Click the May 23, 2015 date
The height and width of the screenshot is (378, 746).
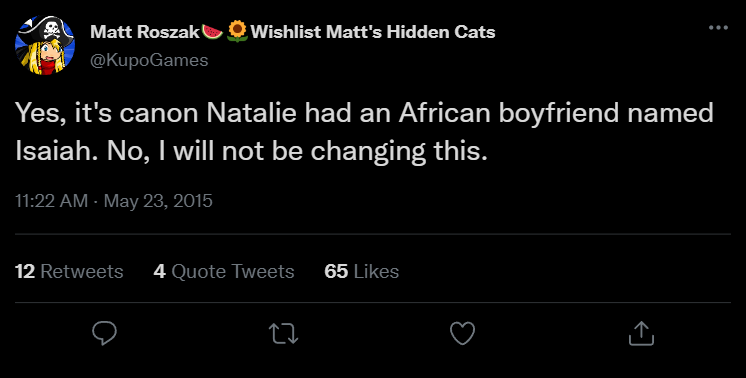click(x=158, y=201)
